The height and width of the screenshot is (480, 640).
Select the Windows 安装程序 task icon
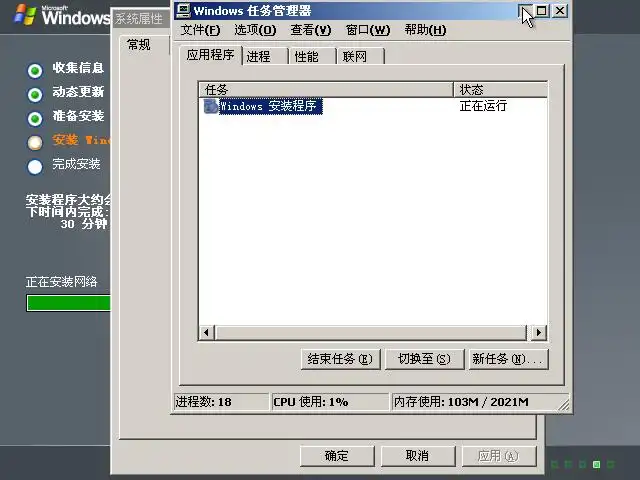point(211,106)
